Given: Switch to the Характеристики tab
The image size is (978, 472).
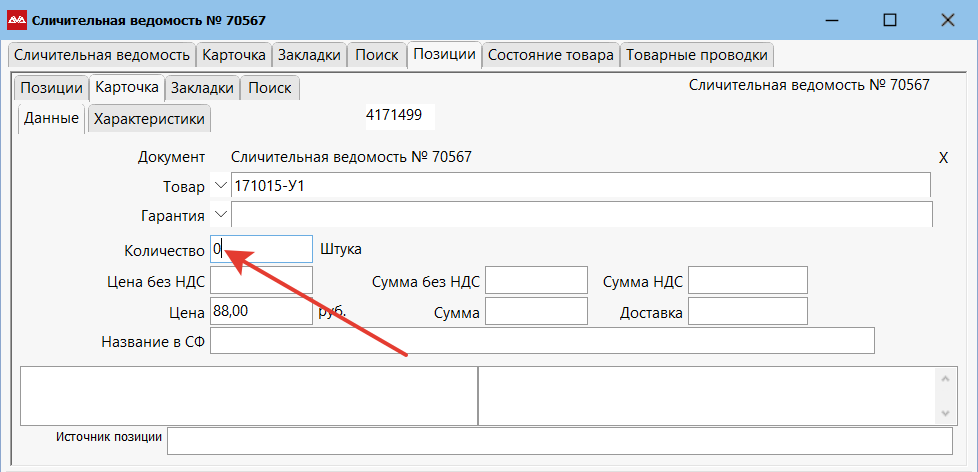Looking at the screenshot, I should pos(149,120).
